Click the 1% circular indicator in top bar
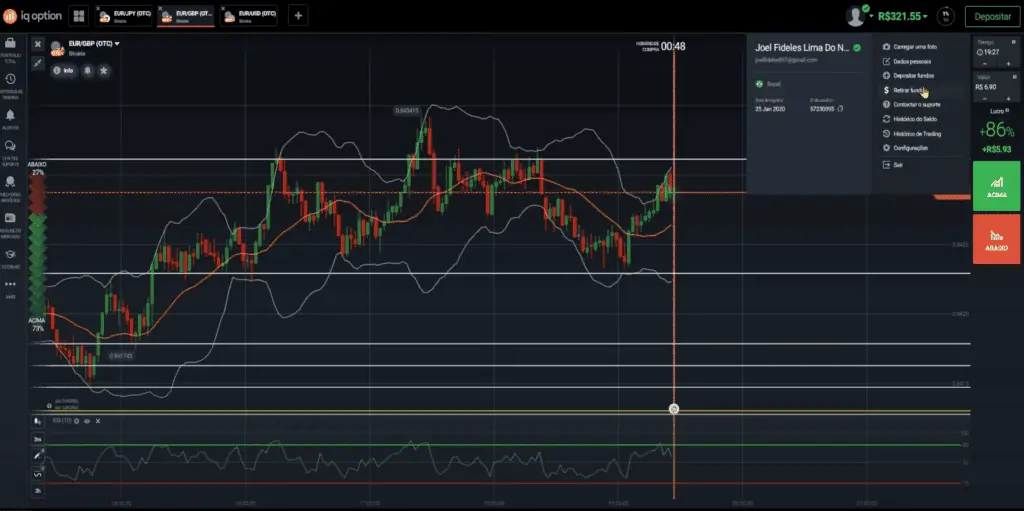1024x511 pixels. [x=945, y=16]
